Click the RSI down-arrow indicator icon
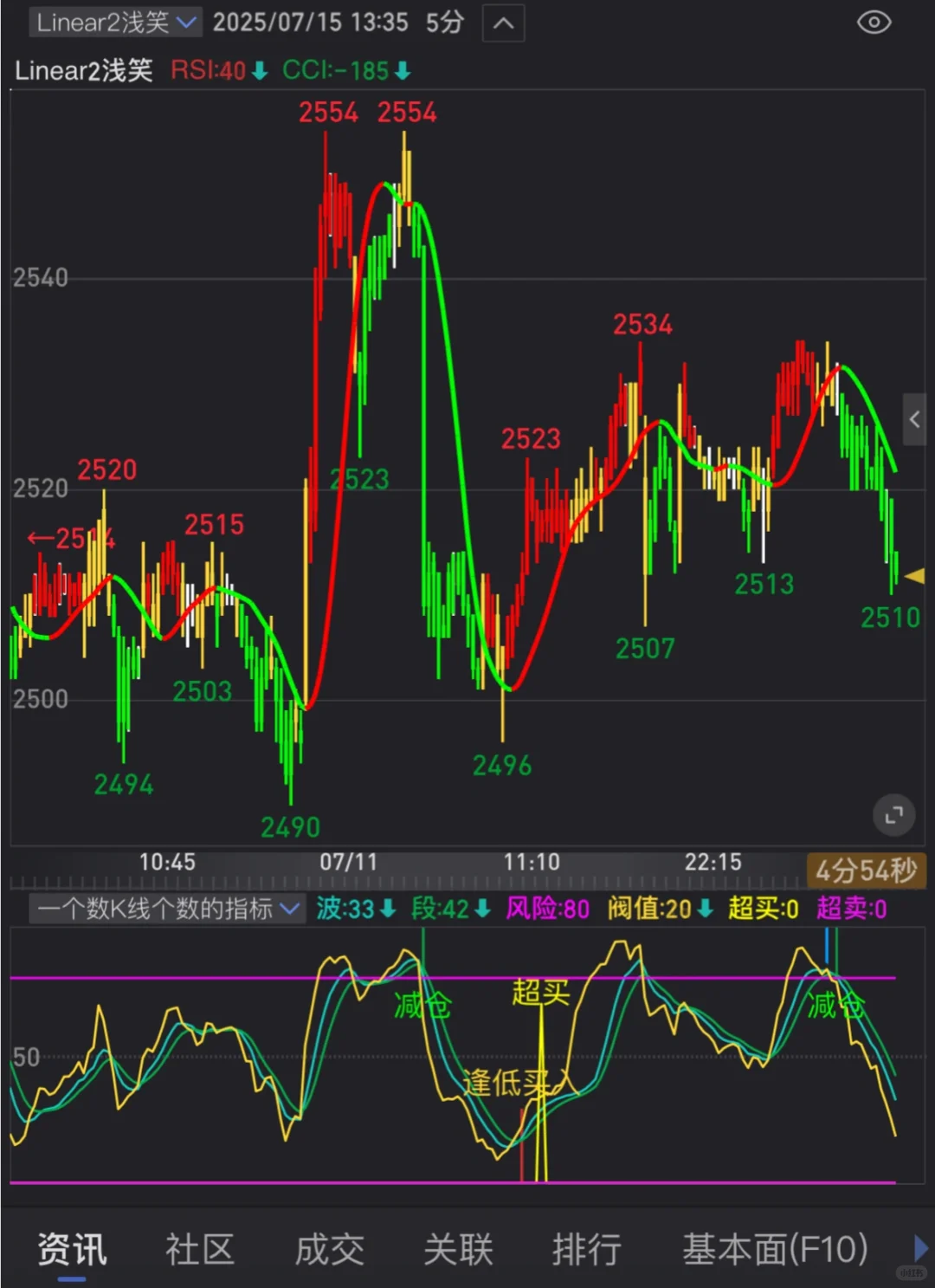The height and width of the screenshot is (1288, 935). click(x=259, y=71)
